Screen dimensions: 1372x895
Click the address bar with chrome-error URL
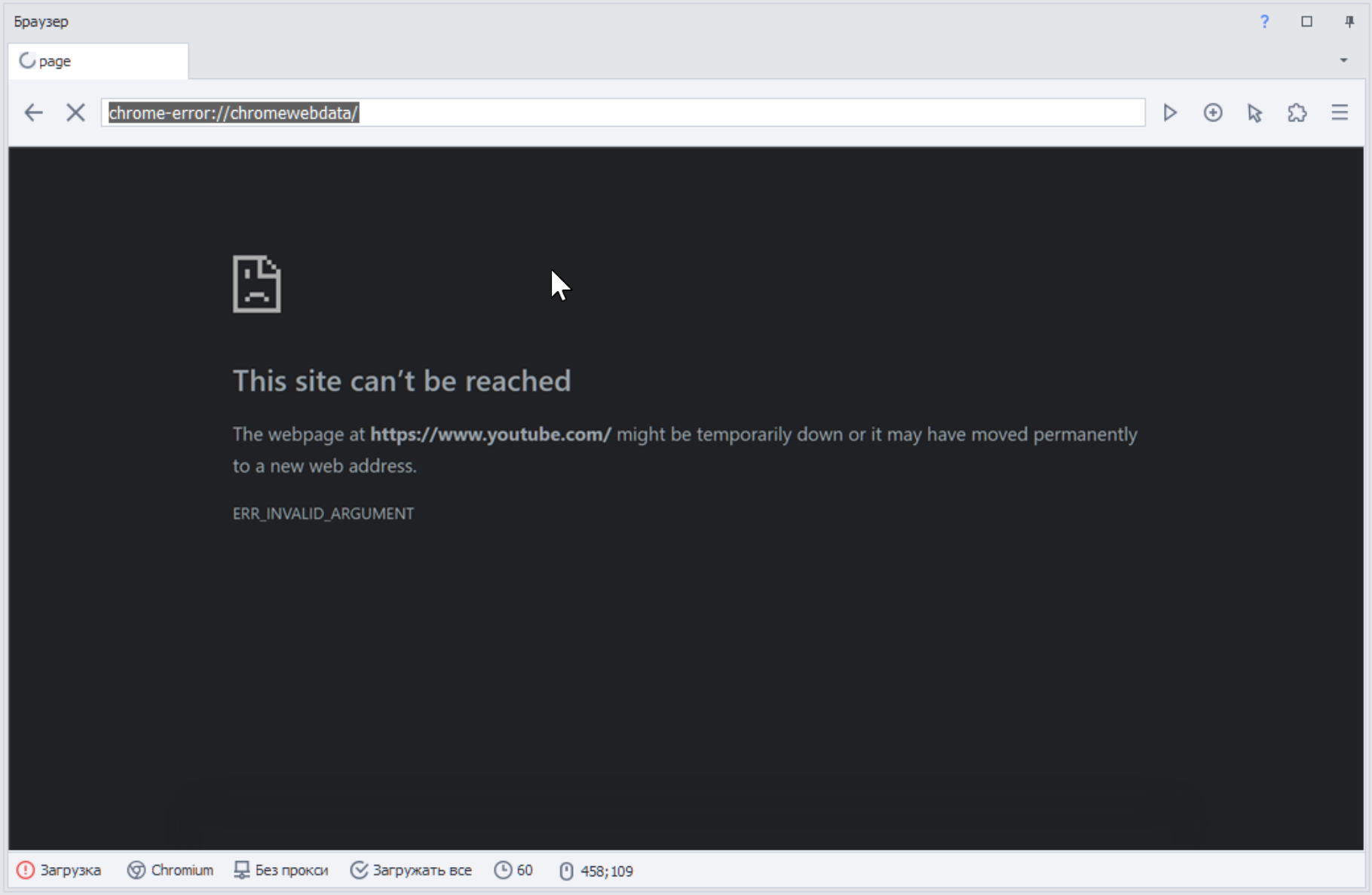pos(623,113)
